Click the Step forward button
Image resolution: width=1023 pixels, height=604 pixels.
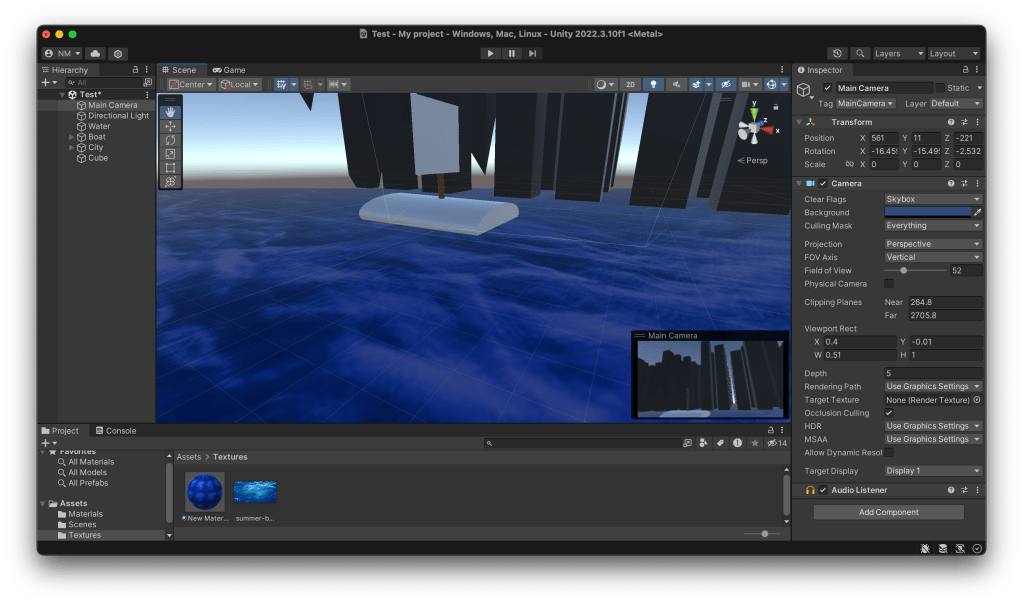pyautogui.click(x=533, y=53)
